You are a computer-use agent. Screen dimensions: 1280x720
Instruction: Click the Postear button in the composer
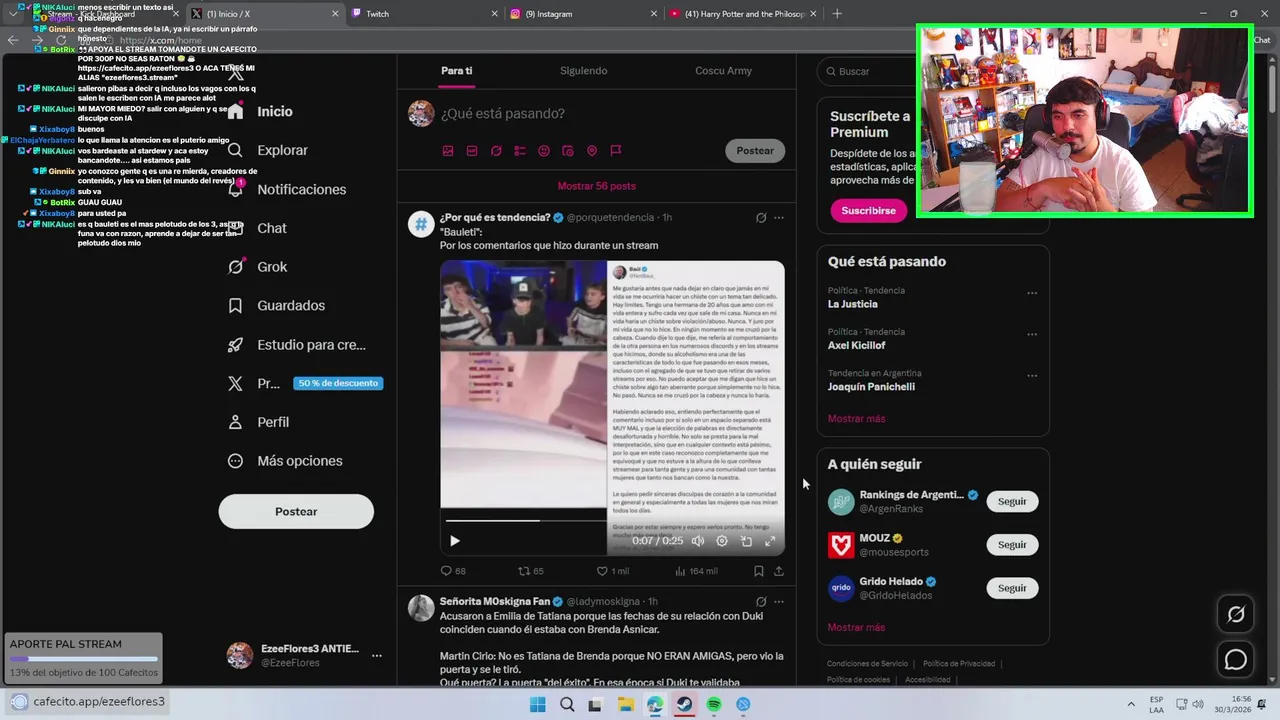[755, 151]
